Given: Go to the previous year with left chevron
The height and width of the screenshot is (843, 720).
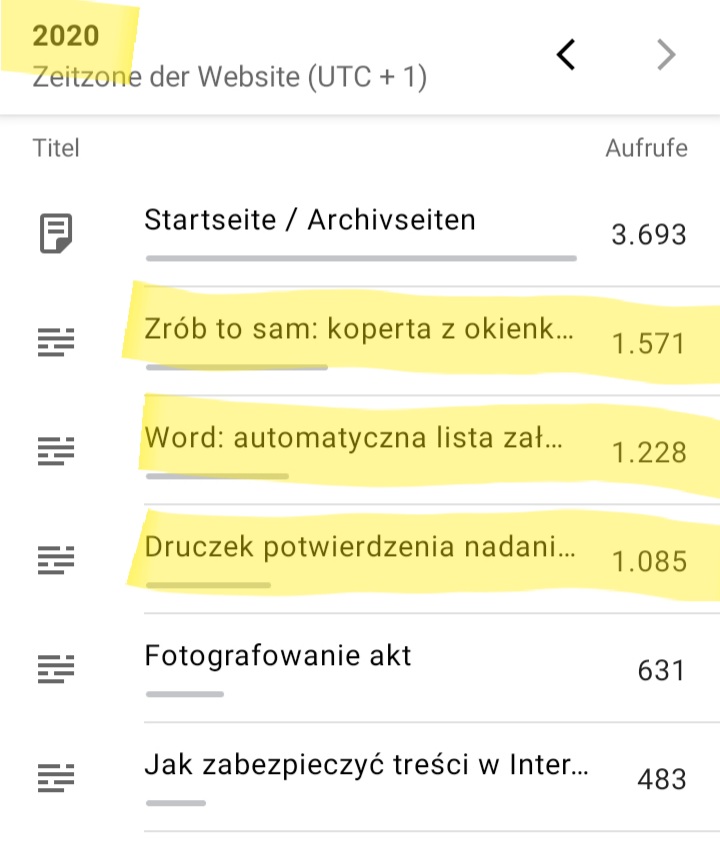Looking at the screenshot, I should [x=566, y=56].
